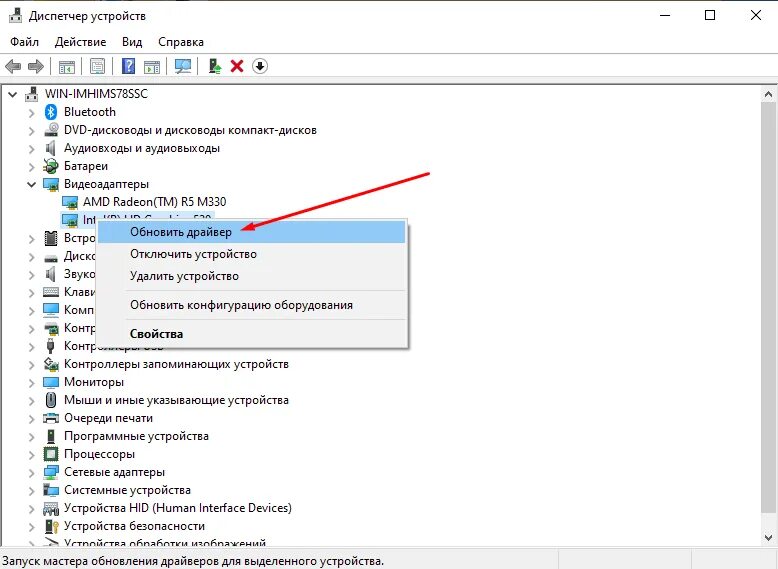Expand the Bluetooth category
The height and width of the screenshot is (569, 778).
[x=32, y=113]
